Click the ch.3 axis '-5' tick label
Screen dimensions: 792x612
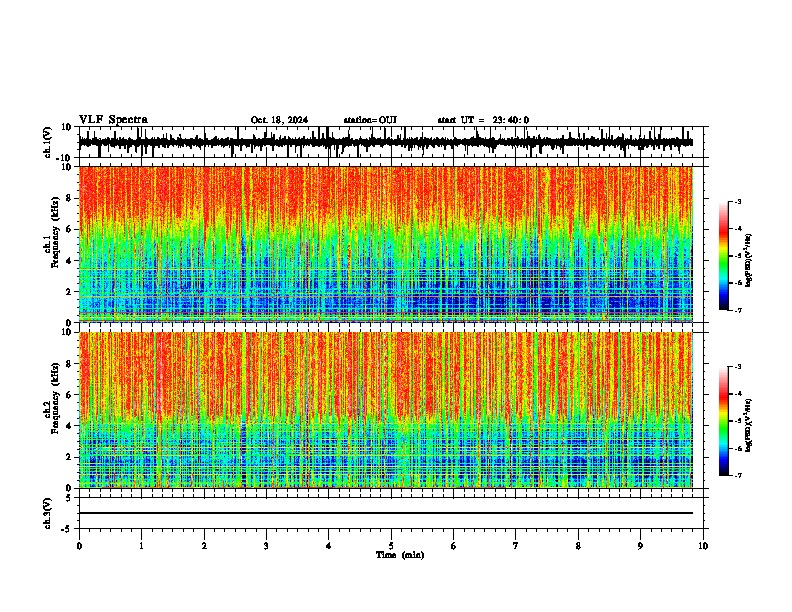(67, 529)
